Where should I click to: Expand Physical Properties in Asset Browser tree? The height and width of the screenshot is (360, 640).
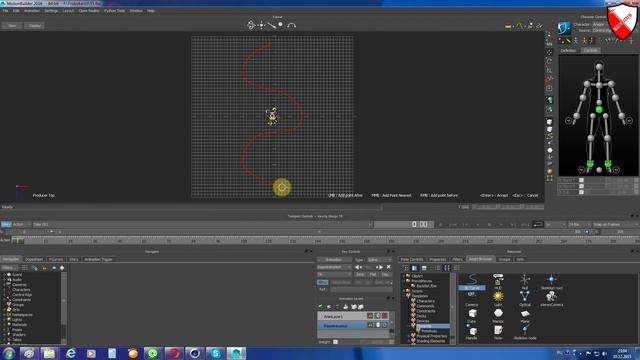(409, 336)
